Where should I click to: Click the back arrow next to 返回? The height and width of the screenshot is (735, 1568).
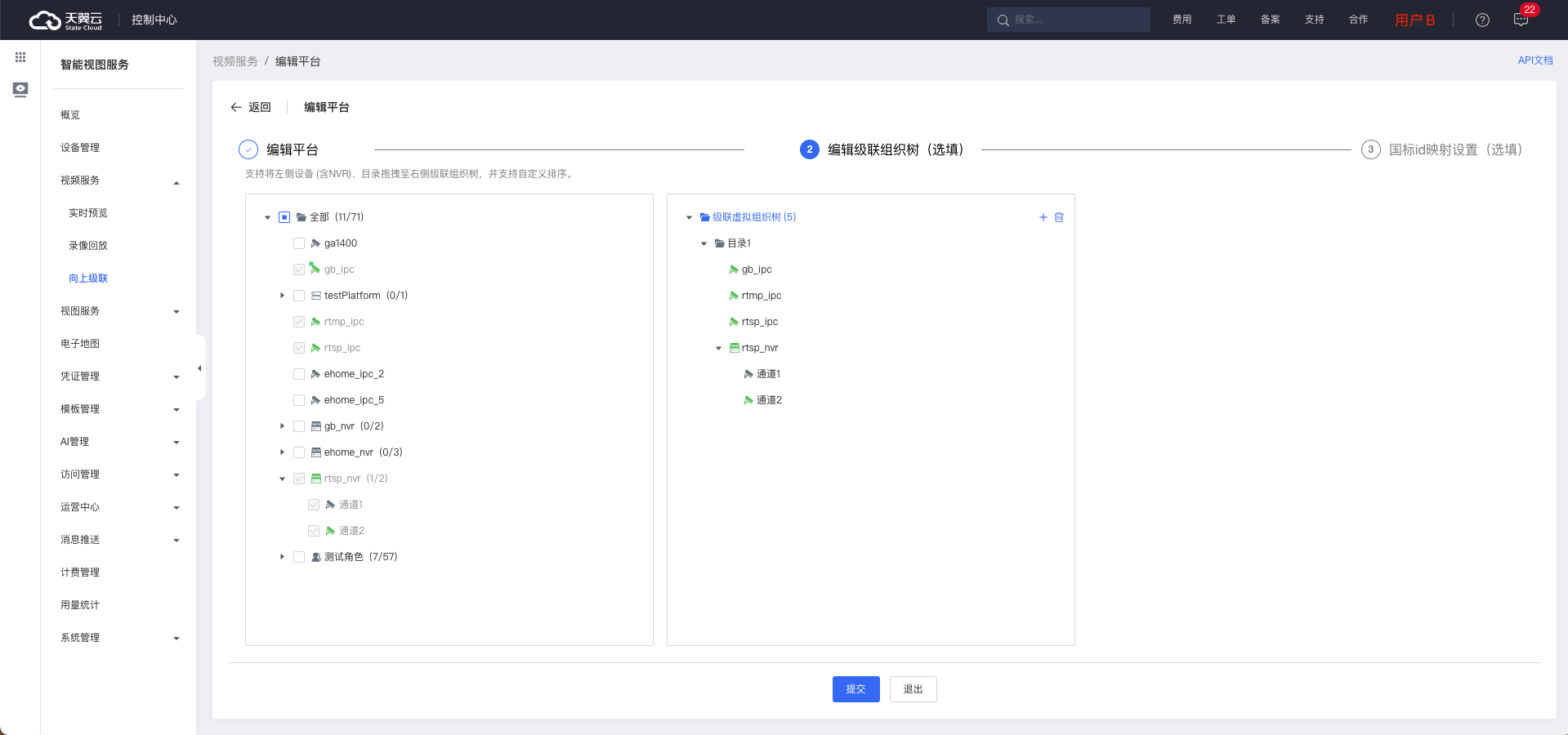click(x=236, y=107)
